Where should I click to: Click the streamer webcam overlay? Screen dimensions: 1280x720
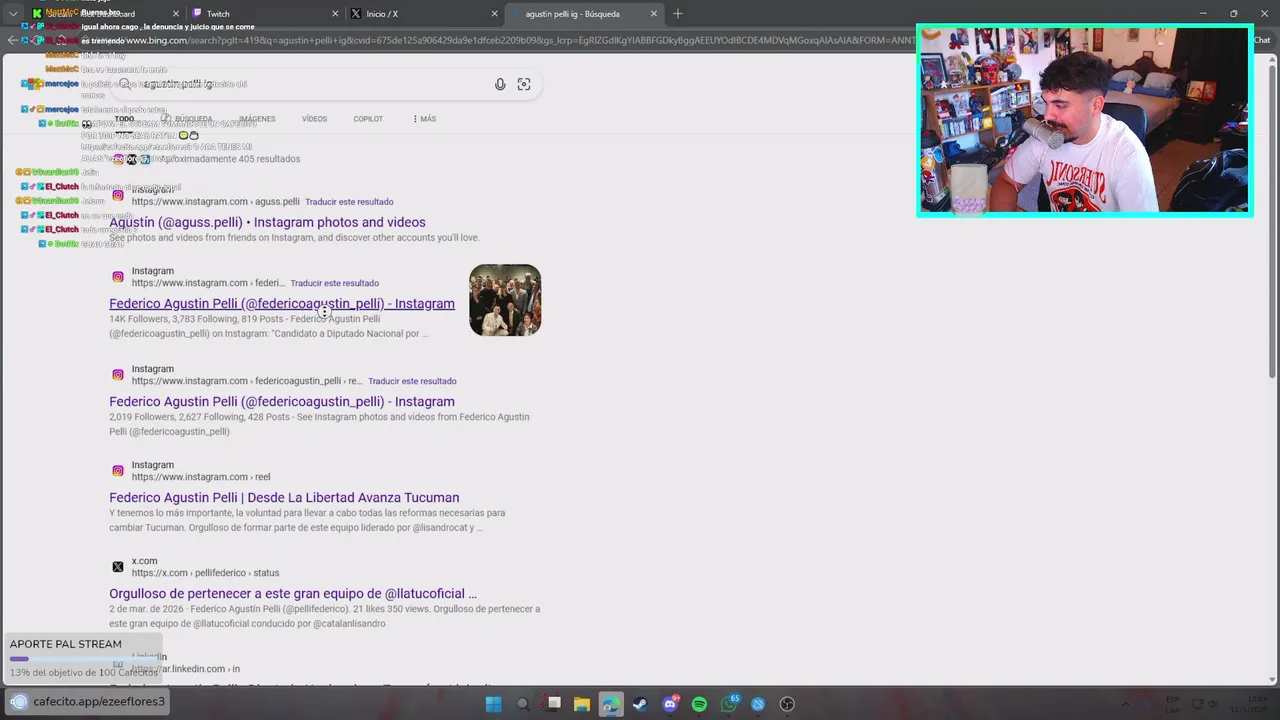pyautogui.click(x=1084, y=120)
